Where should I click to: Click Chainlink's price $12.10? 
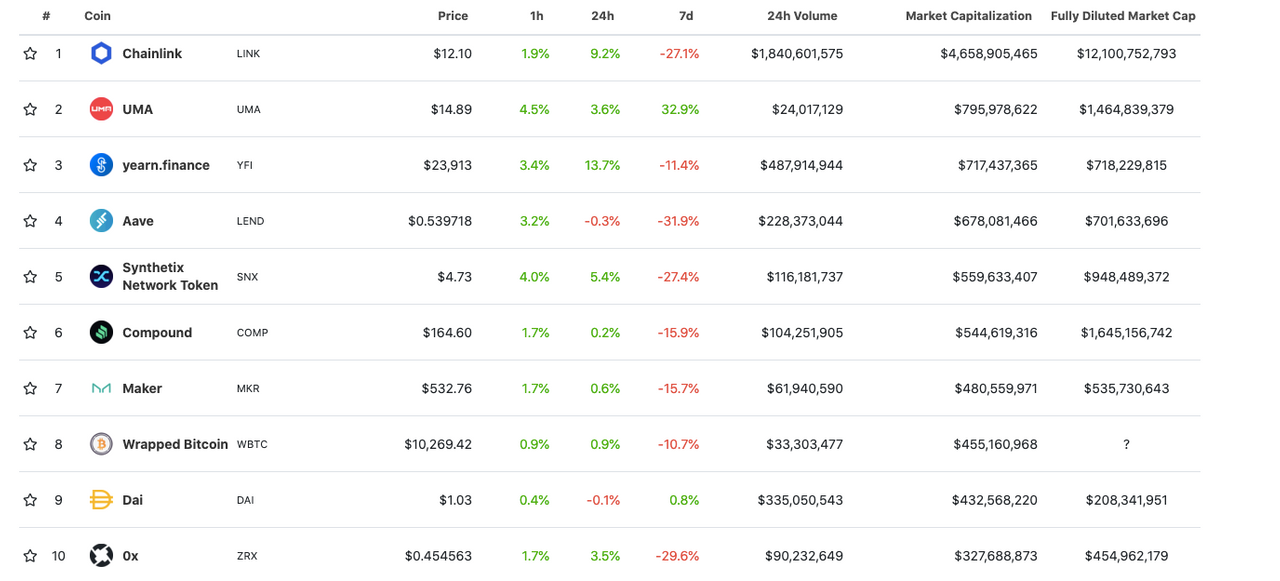[453, 54]
